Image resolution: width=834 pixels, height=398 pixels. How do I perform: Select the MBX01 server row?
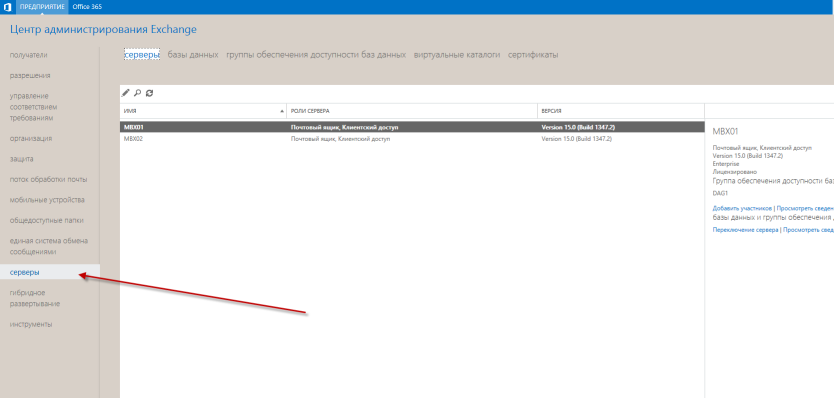(x=412, y=127)
